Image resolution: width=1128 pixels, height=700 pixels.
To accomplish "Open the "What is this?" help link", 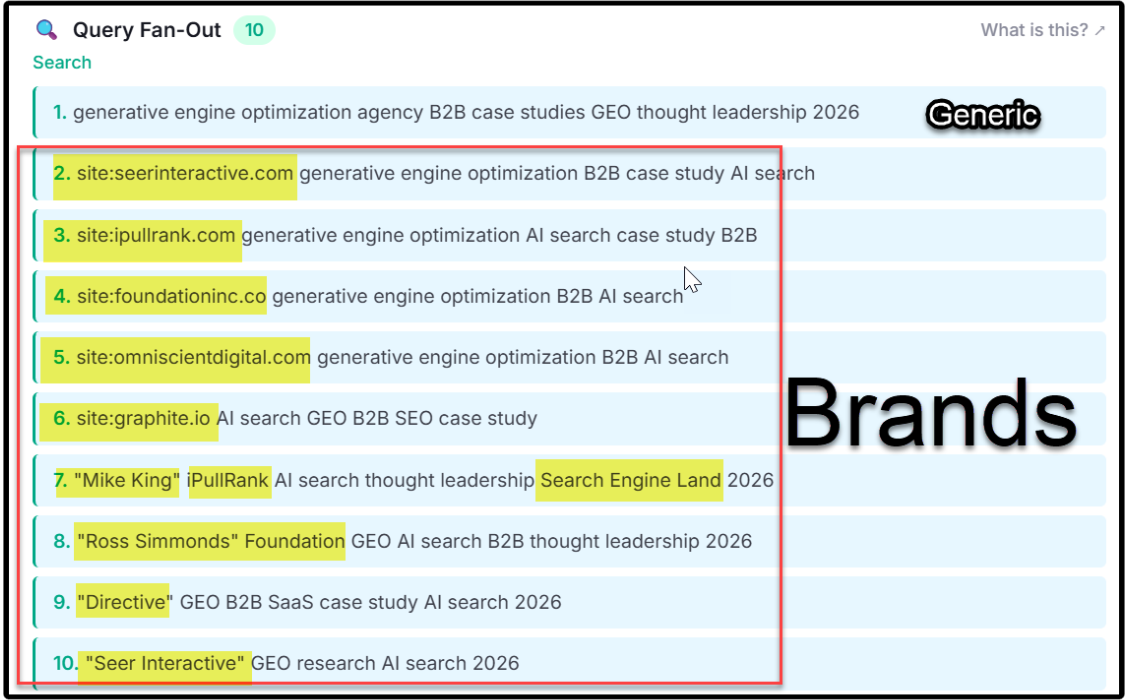I will (1042, 30).
